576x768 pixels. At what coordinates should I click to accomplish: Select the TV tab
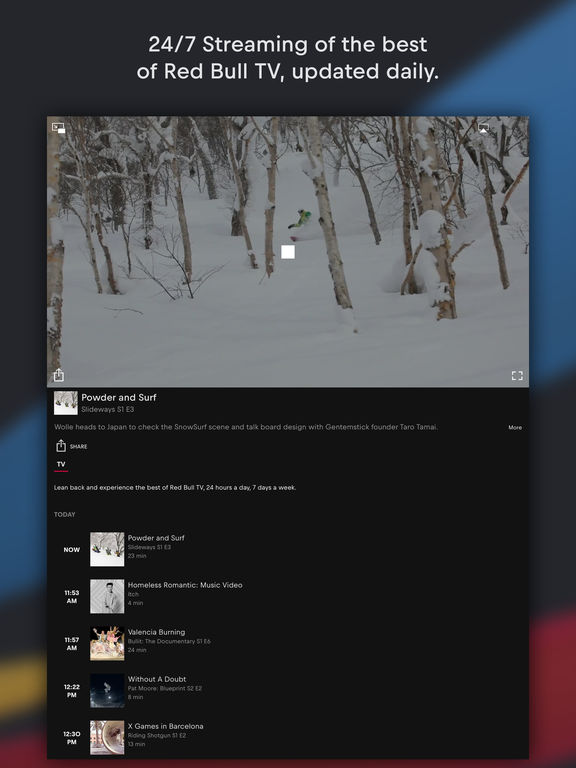pyautogui.click(x=61, y=464)
